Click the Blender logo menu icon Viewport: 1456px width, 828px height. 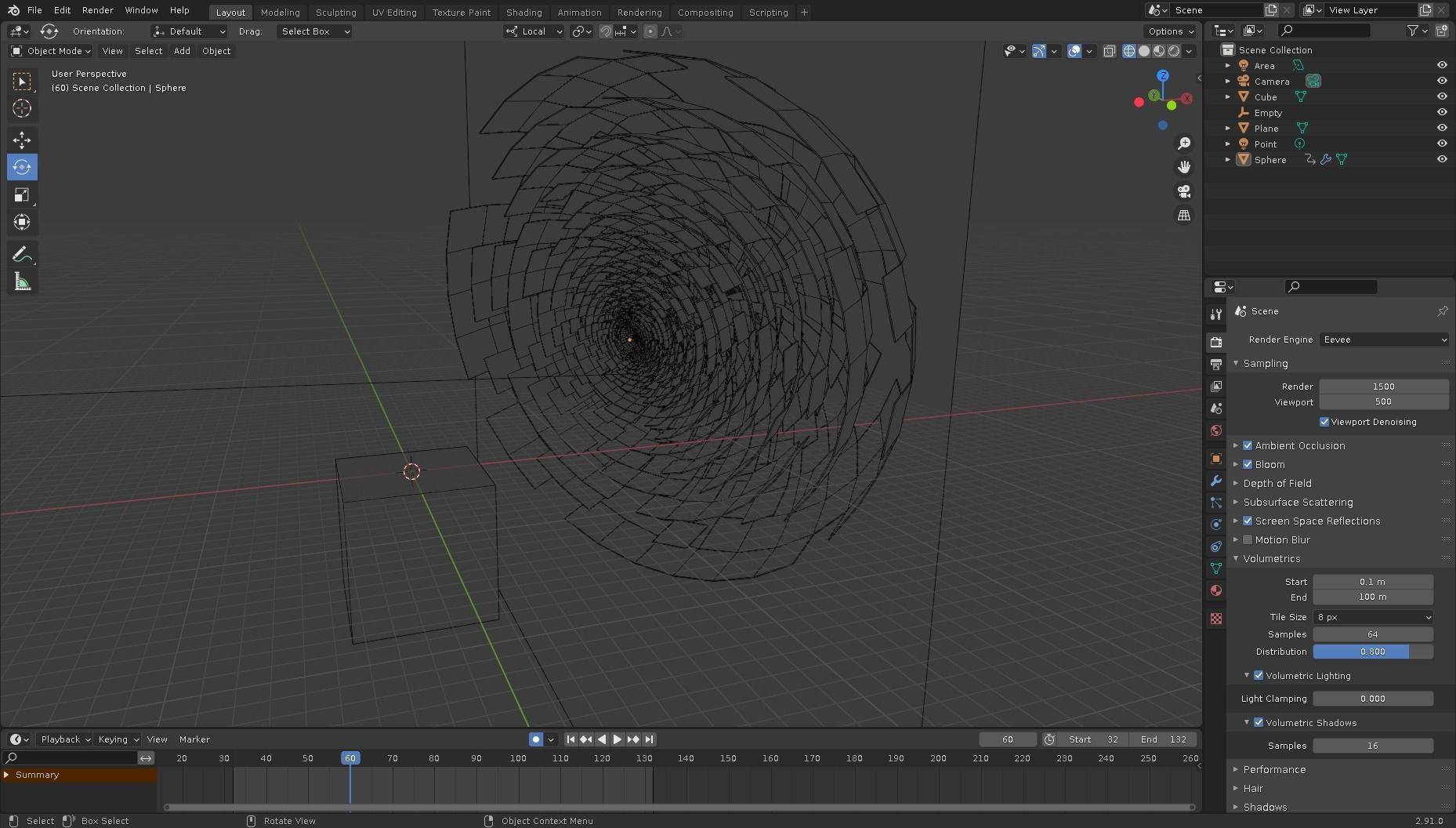point(13,10)
